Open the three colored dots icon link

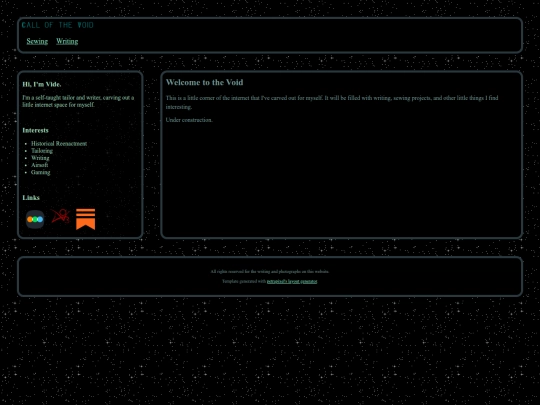click(x=35, y=219)
